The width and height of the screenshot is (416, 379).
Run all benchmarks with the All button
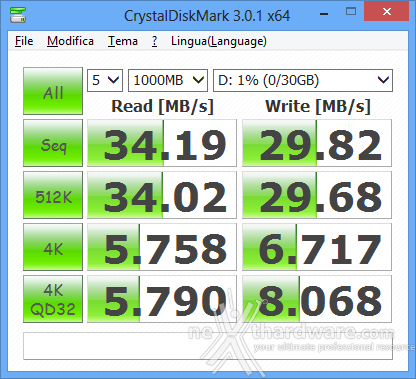click(x=53, y=91)
